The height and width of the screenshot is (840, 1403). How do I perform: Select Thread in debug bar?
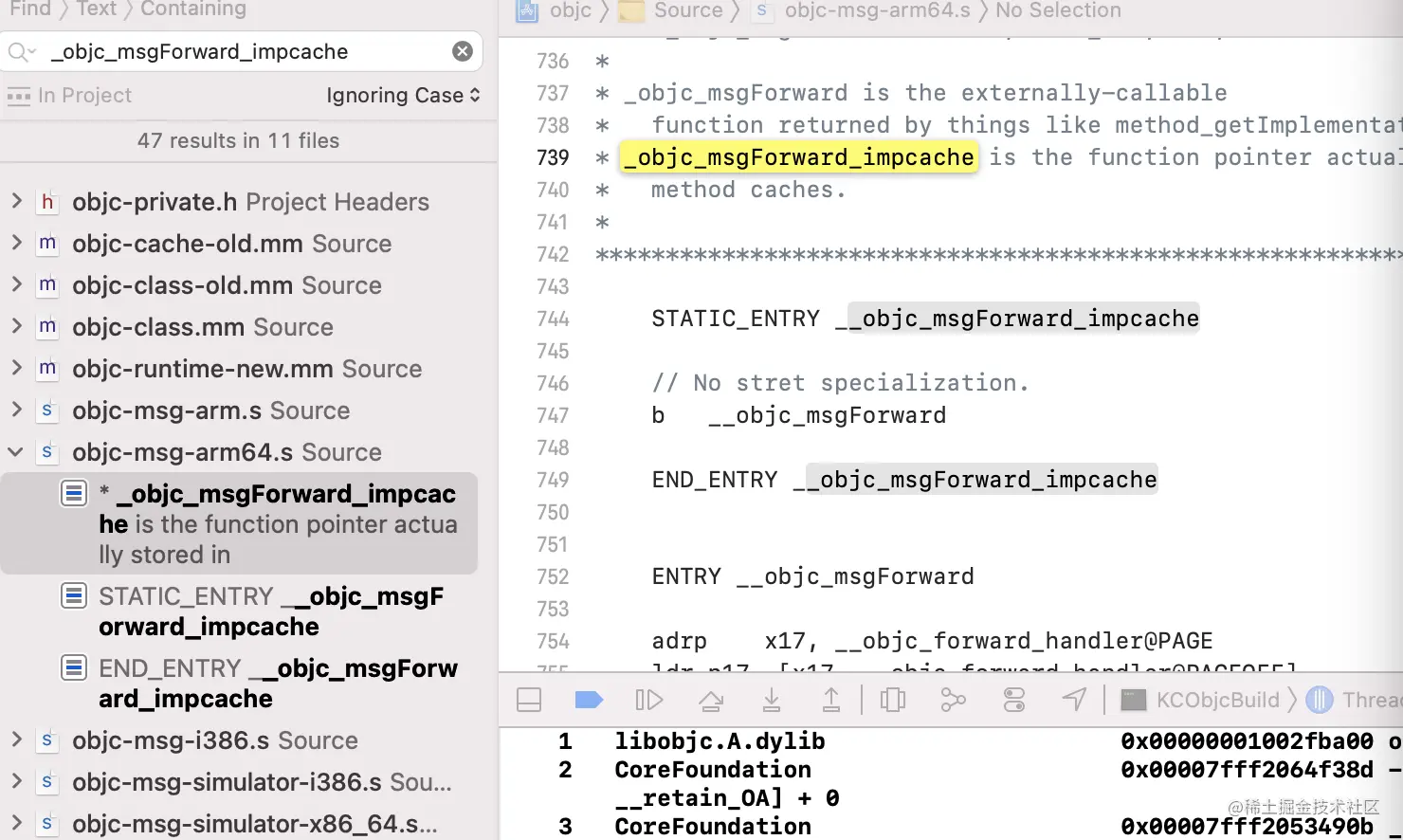[1354, 701]
